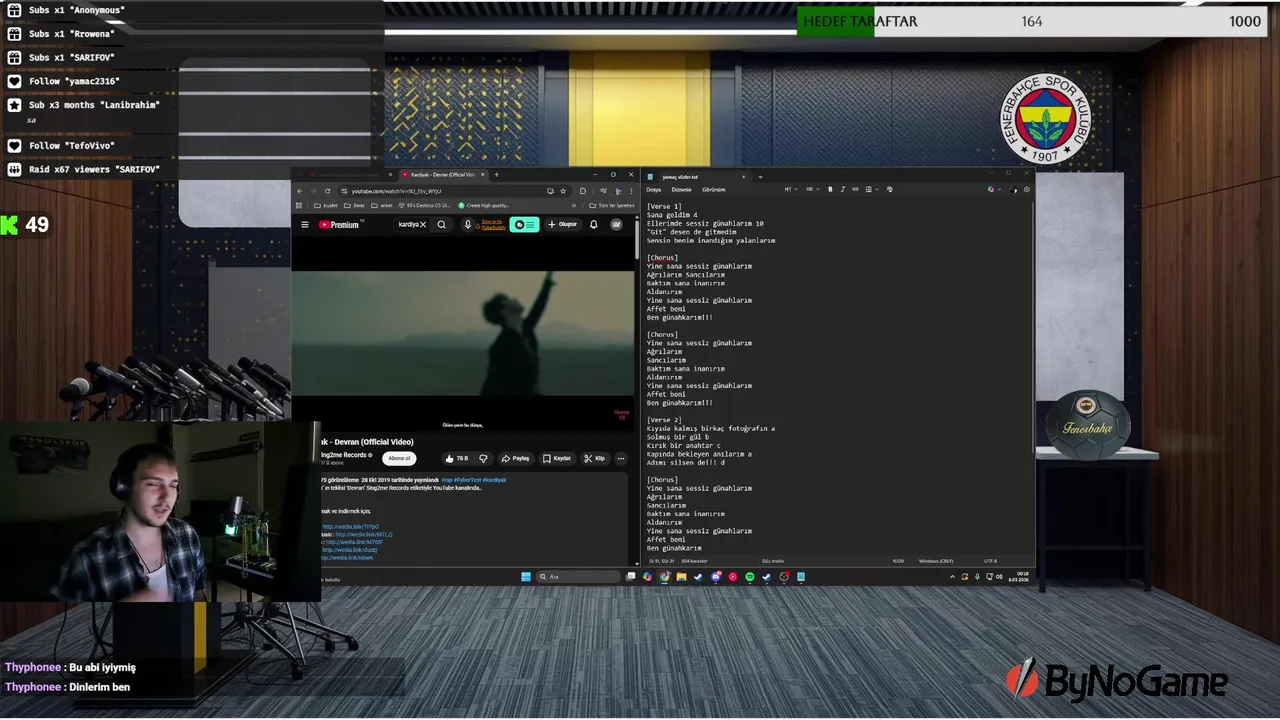The height and width of the screenshot is (720, 1280).
Task: Click the Windows Start button
Action: [x=526, y=577]
